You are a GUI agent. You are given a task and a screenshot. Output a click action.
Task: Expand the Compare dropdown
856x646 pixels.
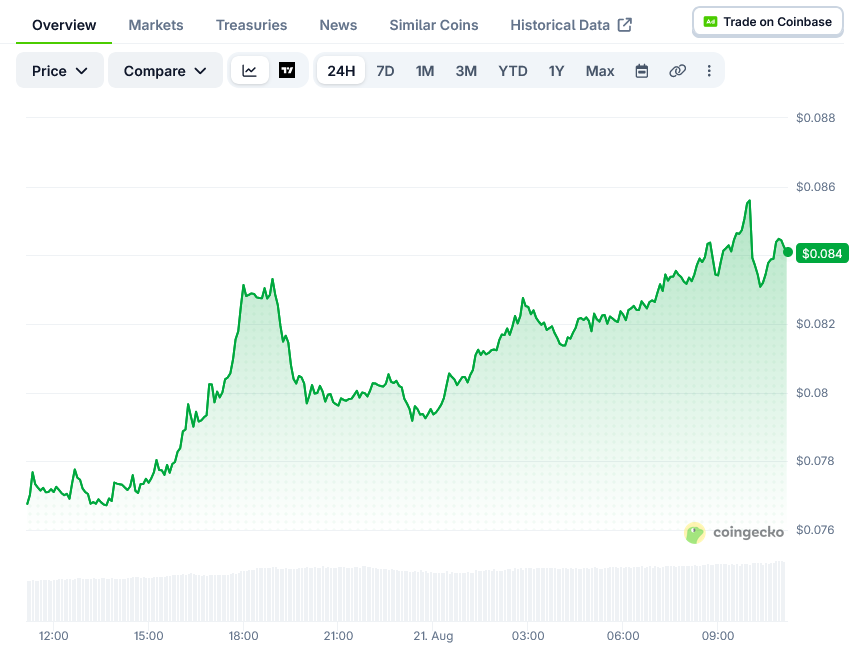(x=165, y=70)
